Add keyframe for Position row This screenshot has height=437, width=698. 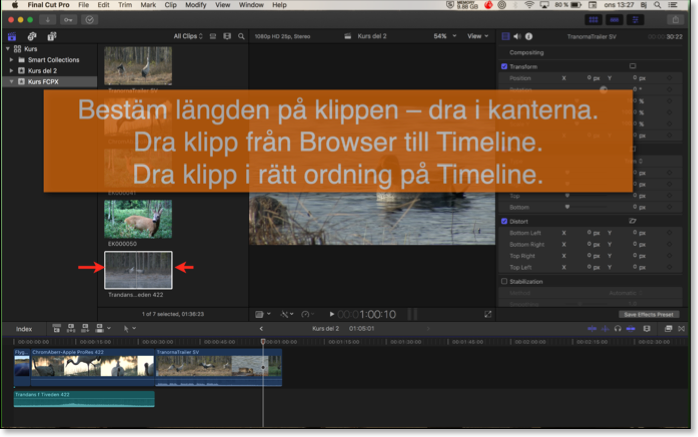point(670,78)
